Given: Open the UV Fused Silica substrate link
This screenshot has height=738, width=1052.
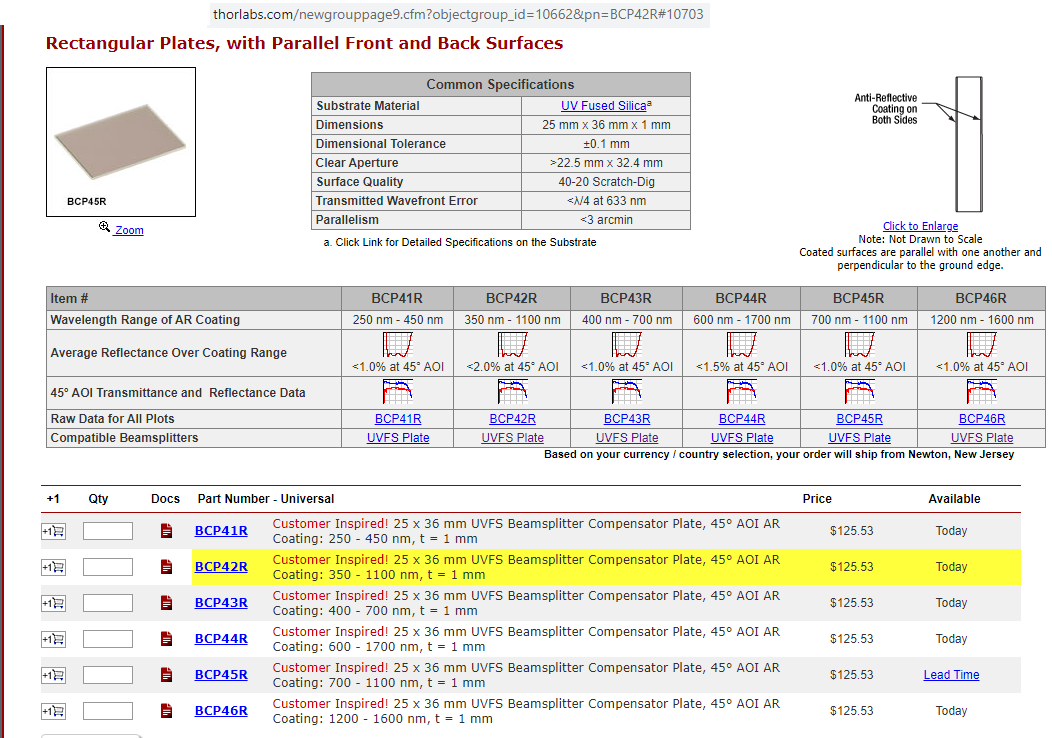Looking at the screenshot, I should click(604, 106).
